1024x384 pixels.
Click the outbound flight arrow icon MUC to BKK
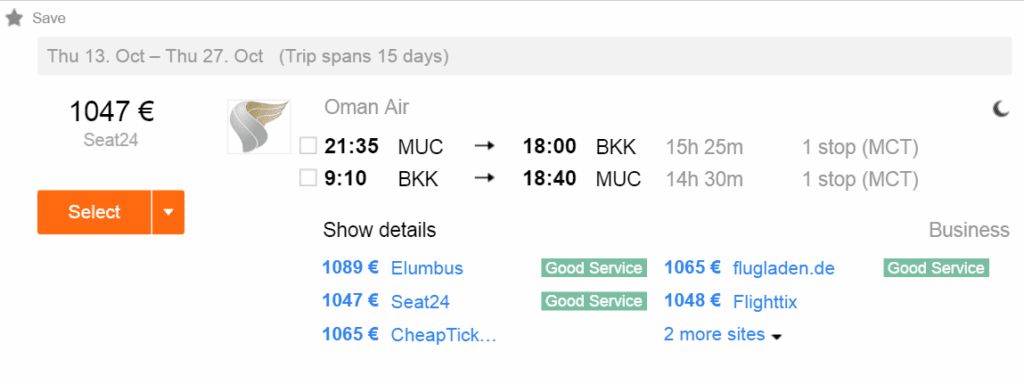[x=484, y=146]
